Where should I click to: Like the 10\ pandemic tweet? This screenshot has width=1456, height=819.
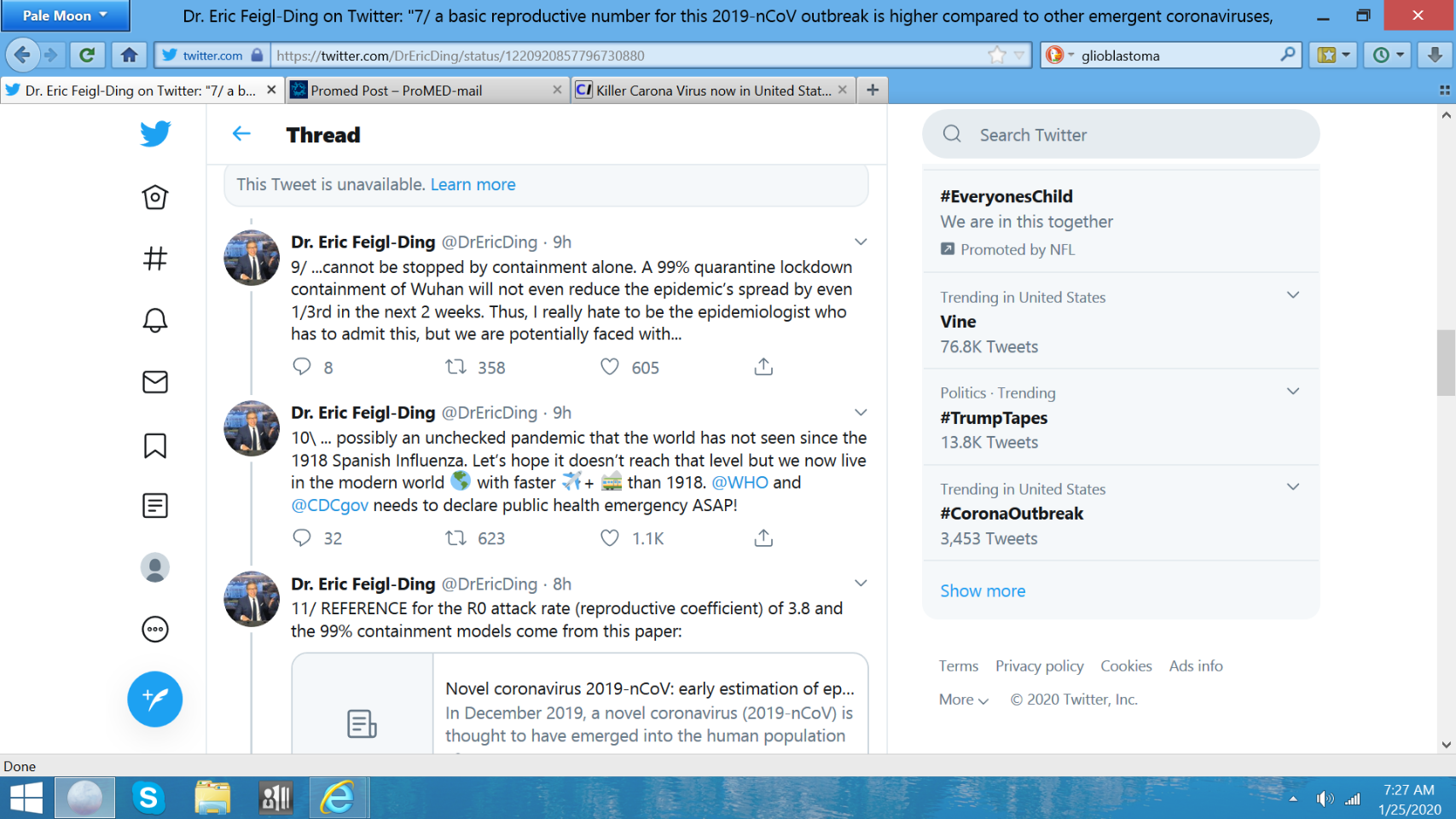(x=609, y=538)
